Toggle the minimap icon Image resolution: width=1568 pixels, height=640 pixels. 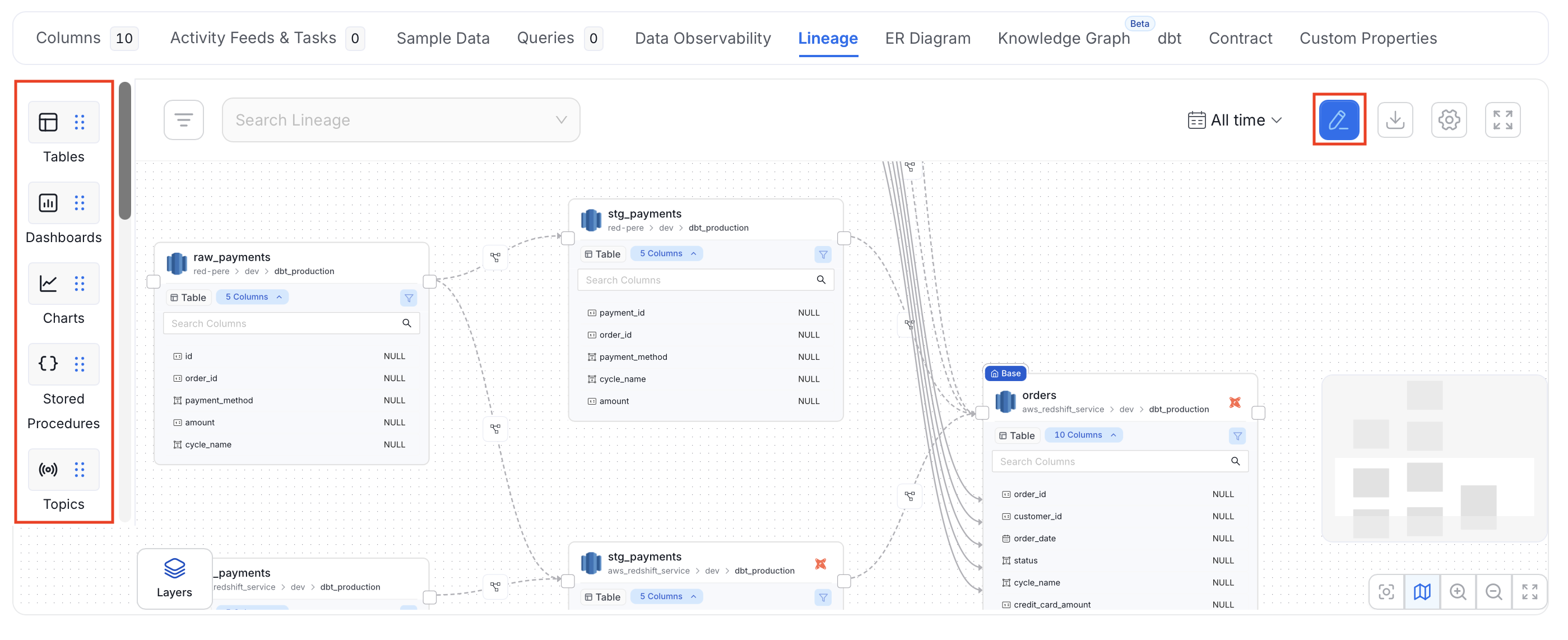(1422, 592)
